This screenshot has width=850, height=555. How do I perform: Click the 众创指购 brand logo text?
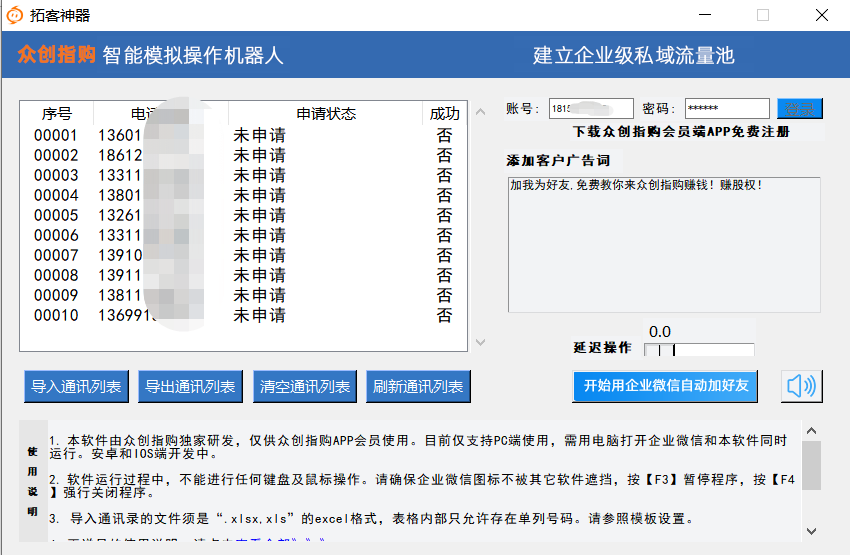click(x=56, y=55)
